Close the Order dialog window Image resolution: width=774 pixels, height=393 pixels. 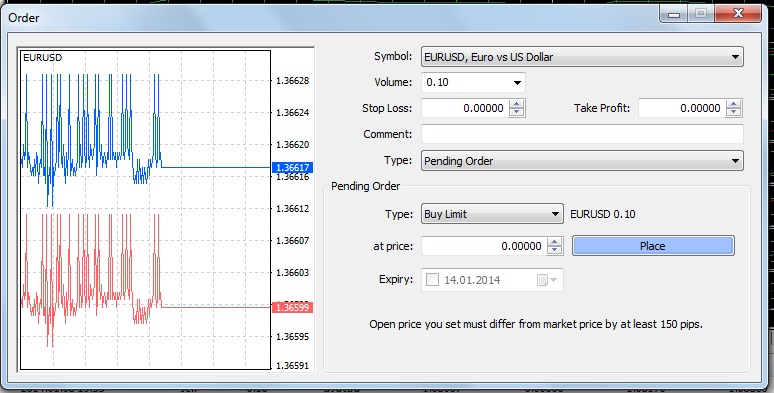tap(738, 13)
